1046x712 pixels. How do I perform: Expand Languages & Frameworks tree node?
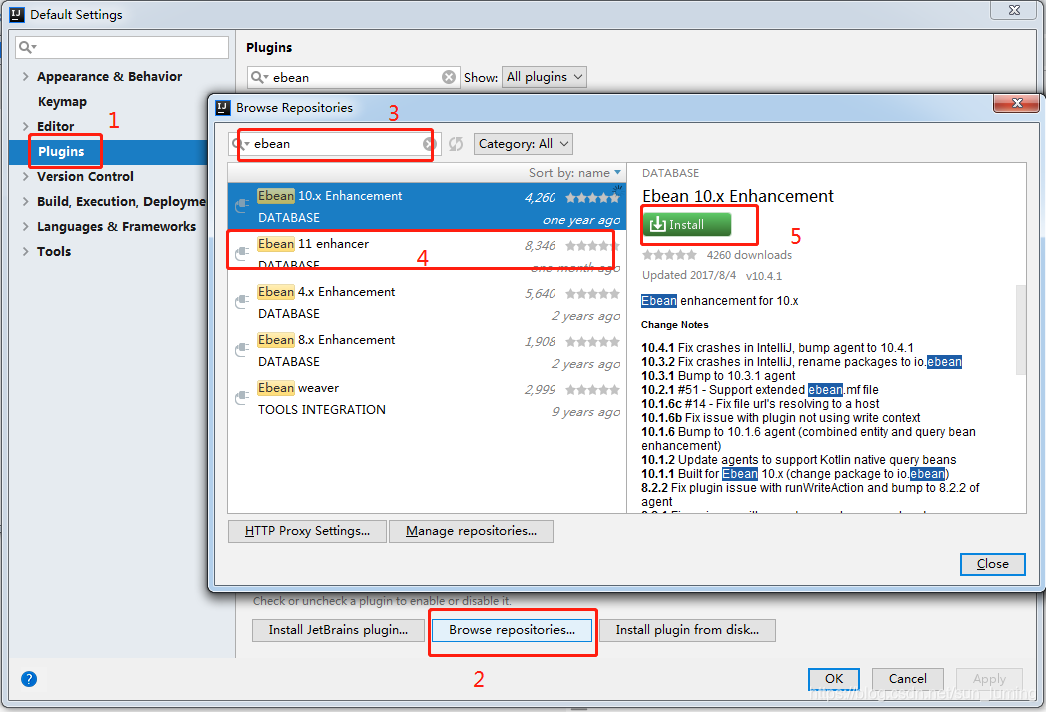point(25,226)
